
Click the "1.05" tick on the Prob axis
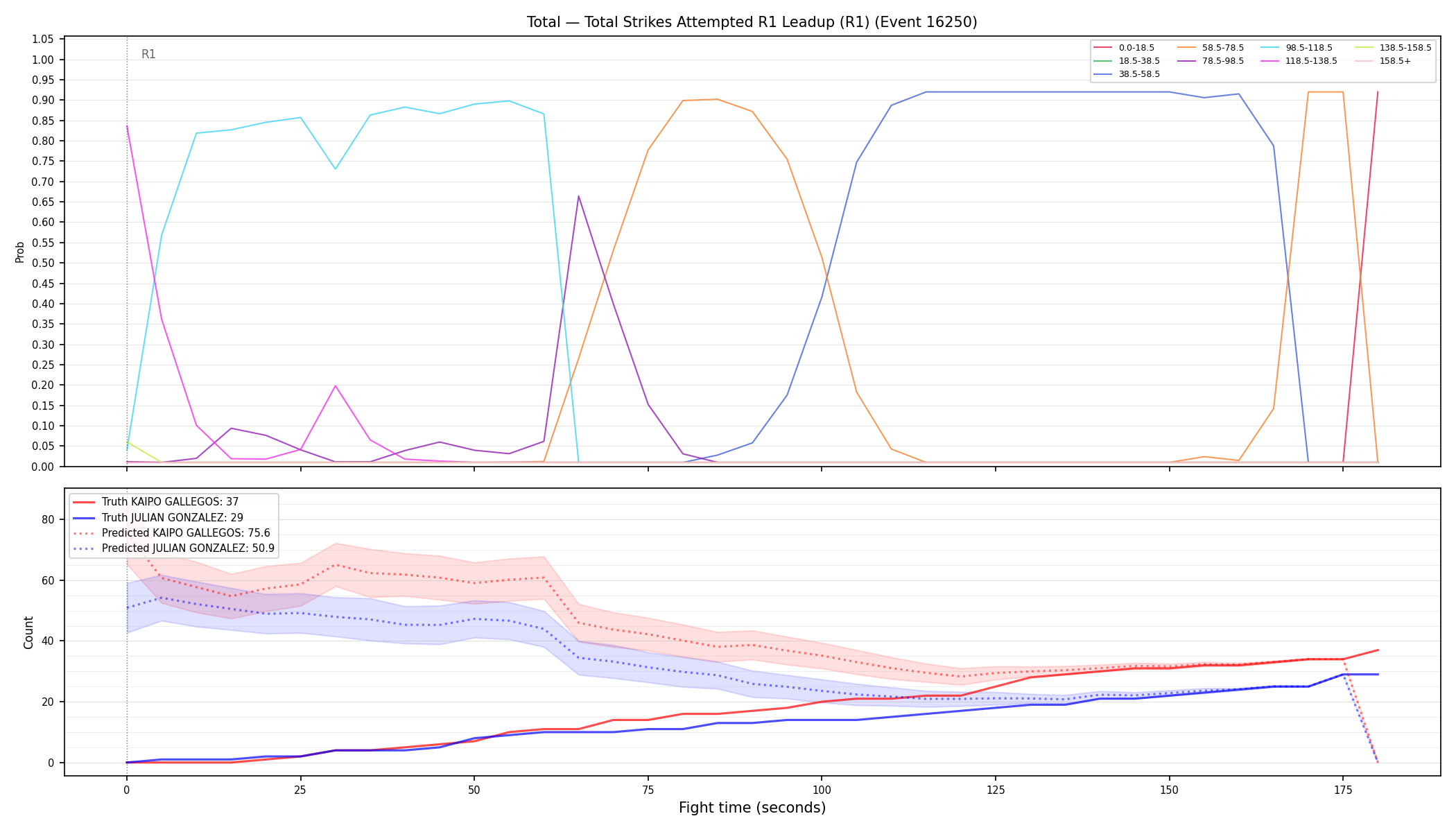pos(43,40)
